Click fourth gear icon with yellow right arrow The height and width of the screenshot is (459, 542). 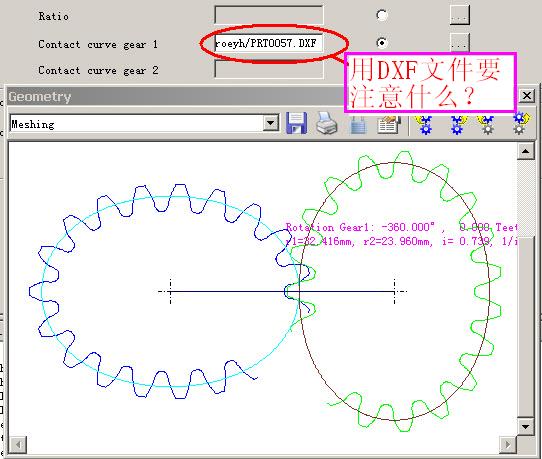(x=520, y=123)
